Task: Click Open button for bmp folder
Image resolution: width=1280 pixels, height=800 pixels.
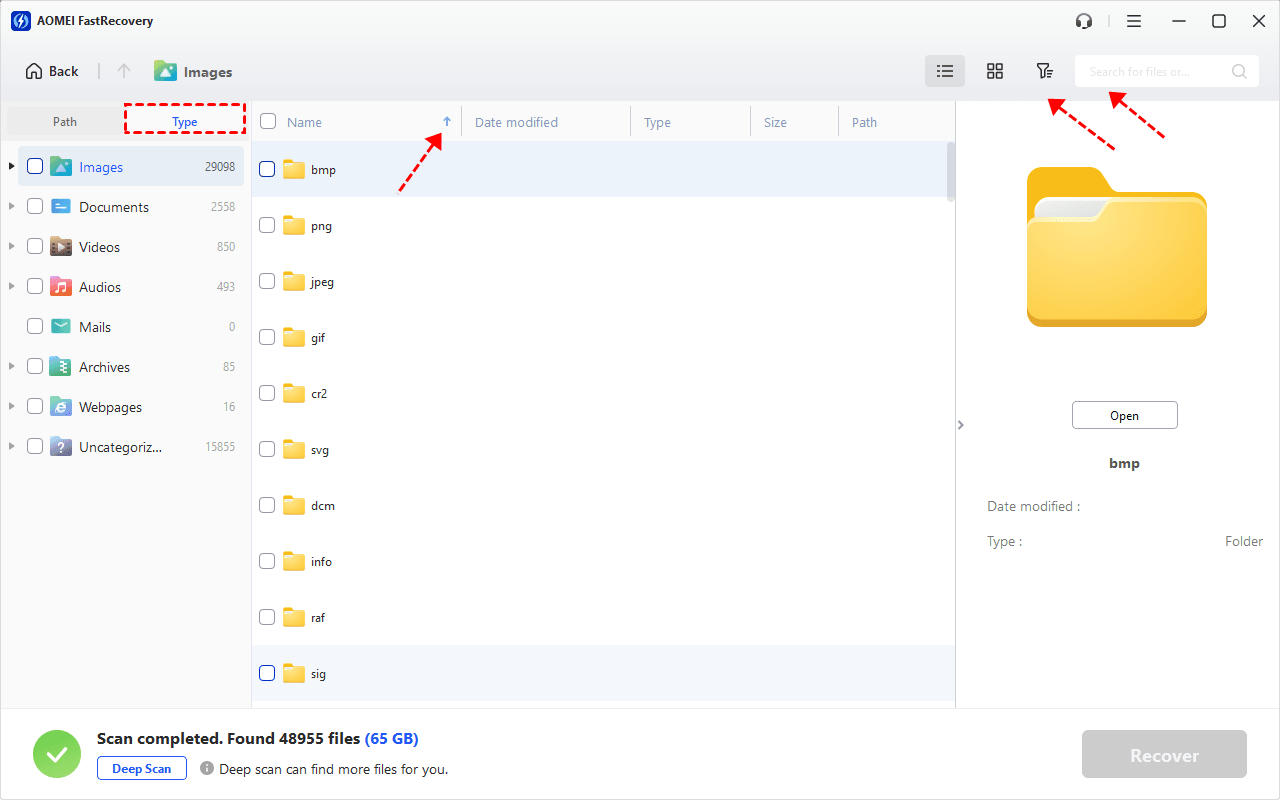Action: tap(1124, 416)
